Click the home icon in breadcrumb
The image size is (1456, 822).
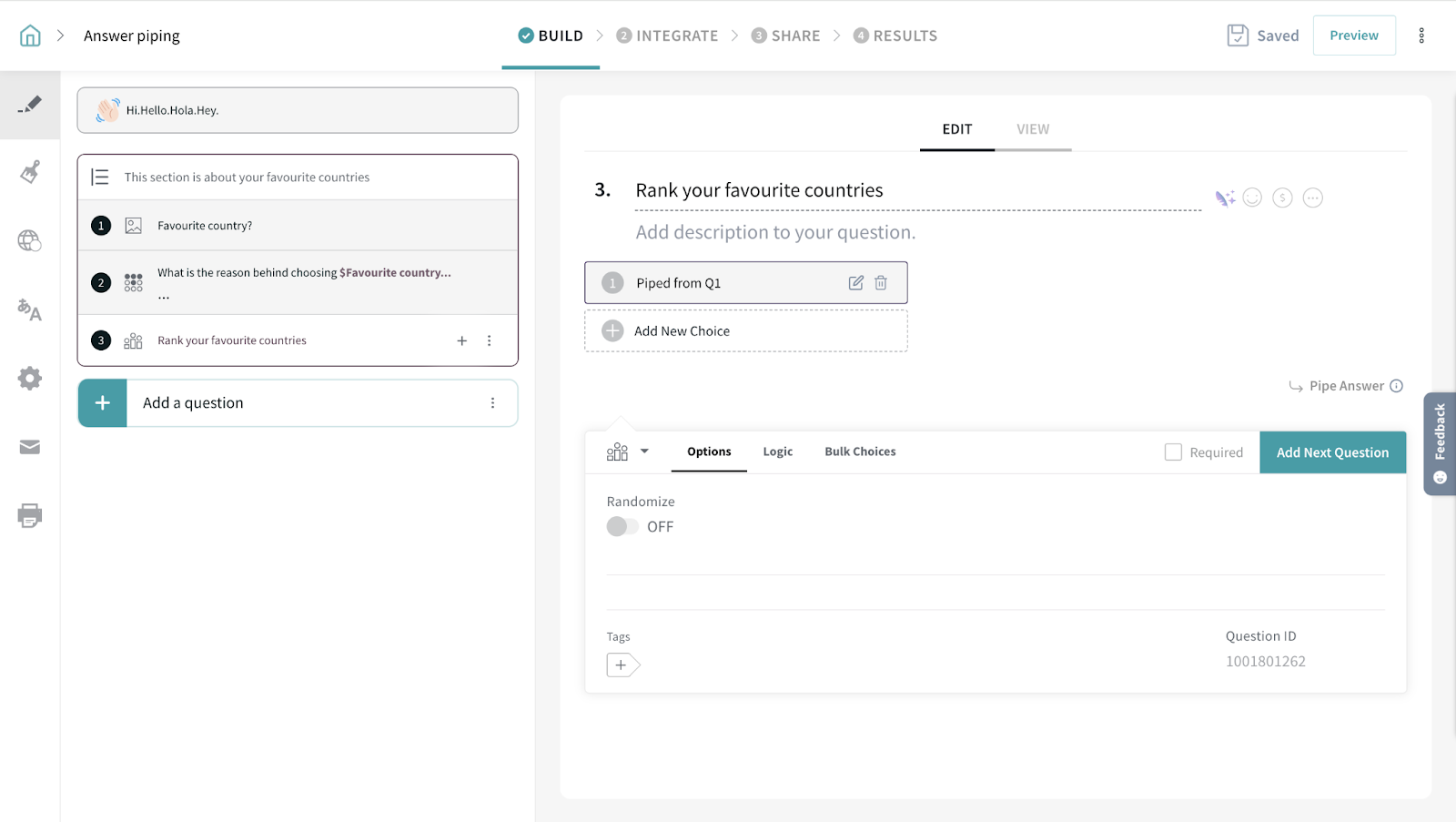click(x=30, y=36)
